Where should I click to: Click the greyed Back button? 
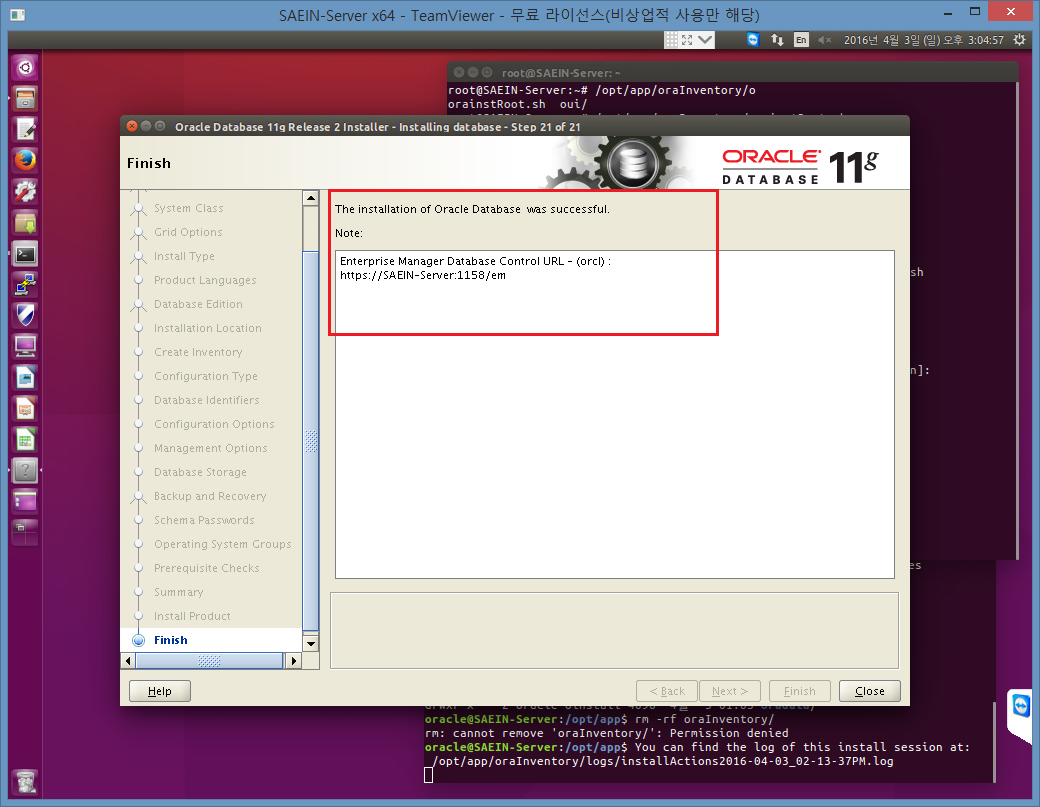tap(667, 691)
